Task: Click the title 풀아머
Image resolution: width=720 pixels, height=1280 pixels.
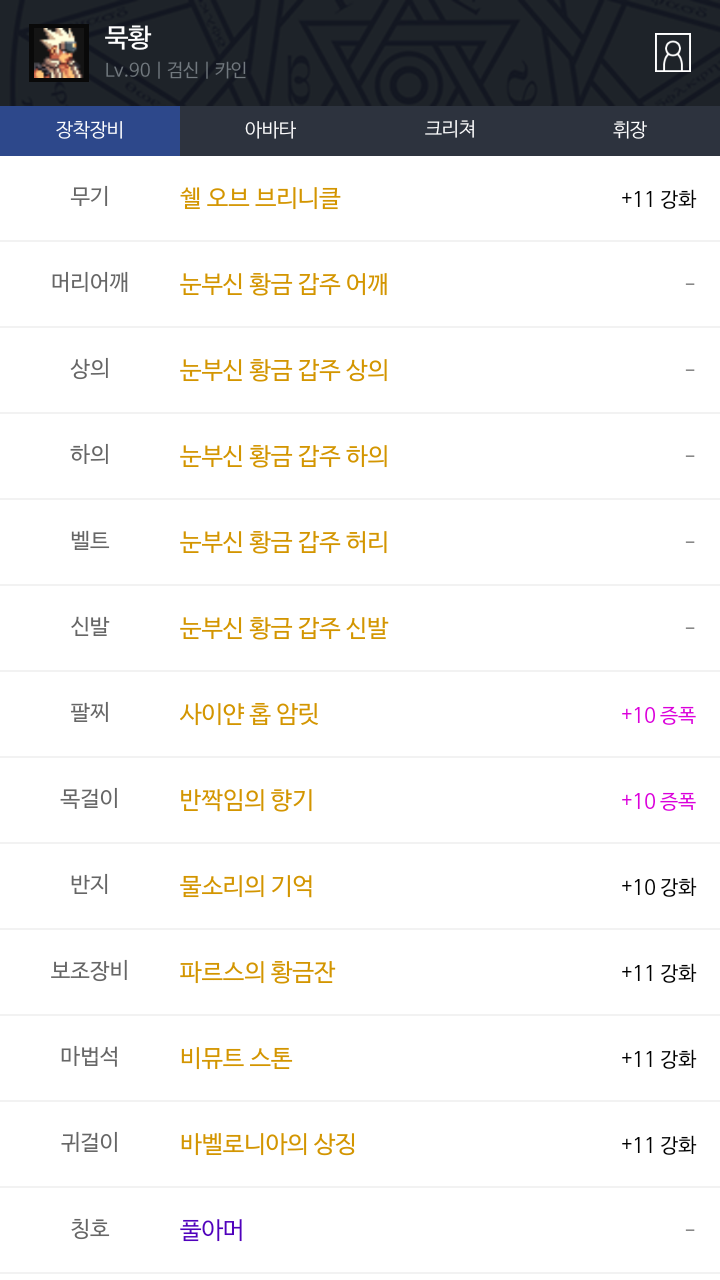Action: point(212,1230)
